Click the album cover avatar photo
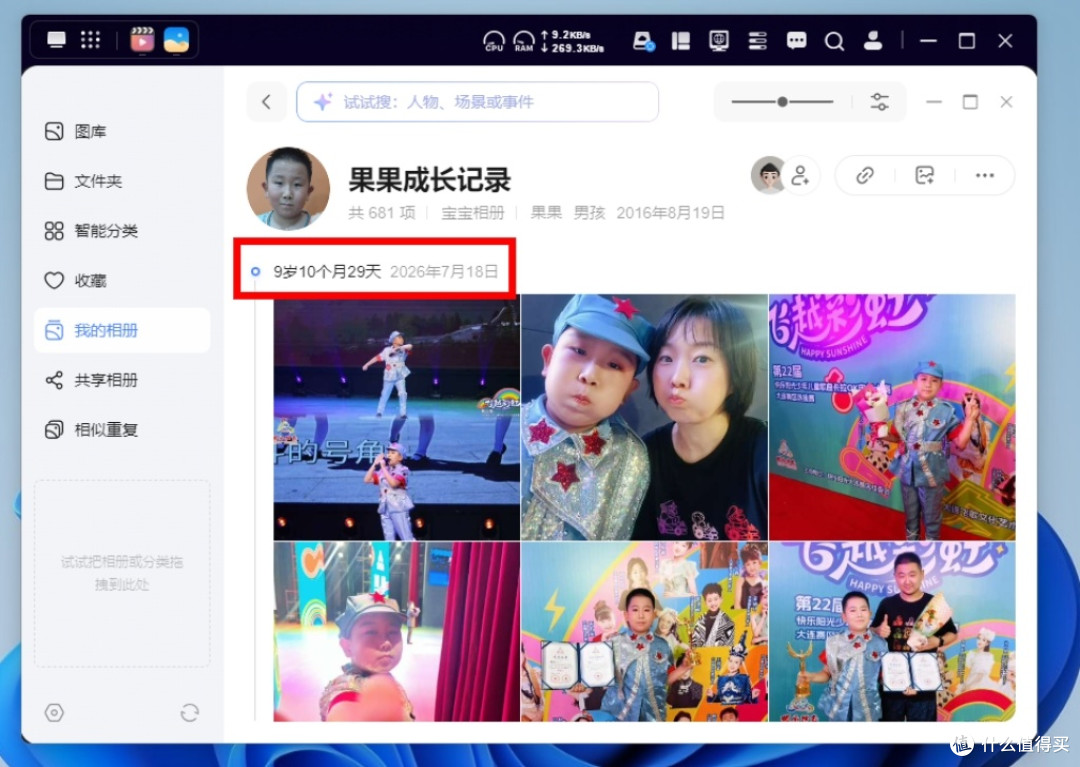The image size is (1080, 767). (288, 188)
